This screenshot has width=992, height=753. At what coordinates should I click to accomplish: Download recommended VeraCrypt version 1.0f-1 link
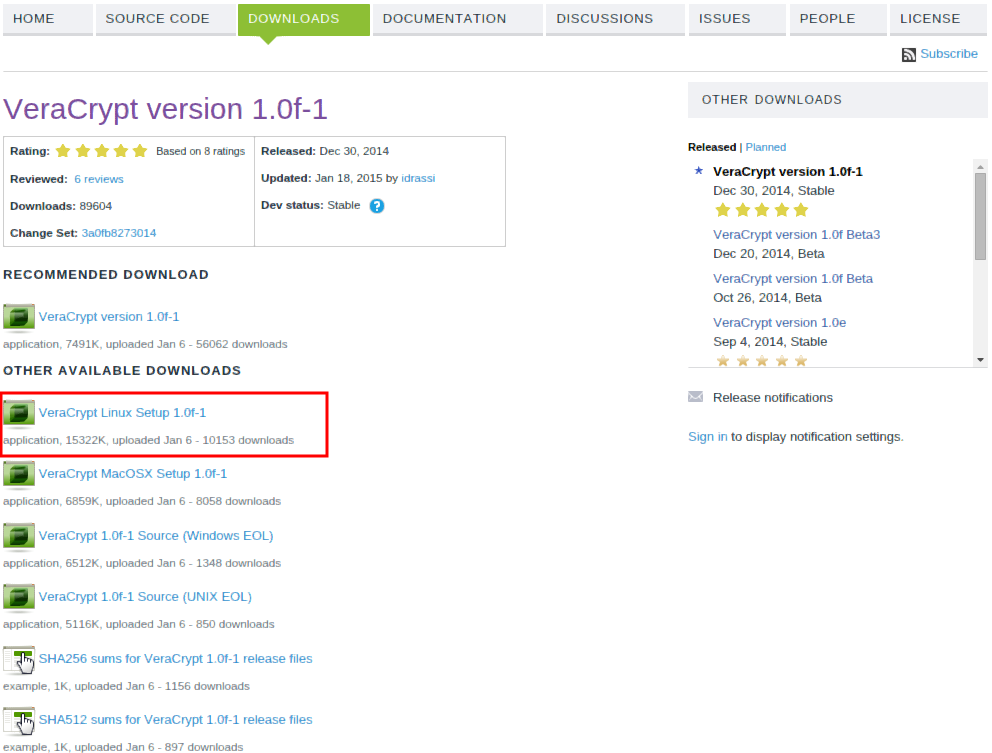point(109,316)
